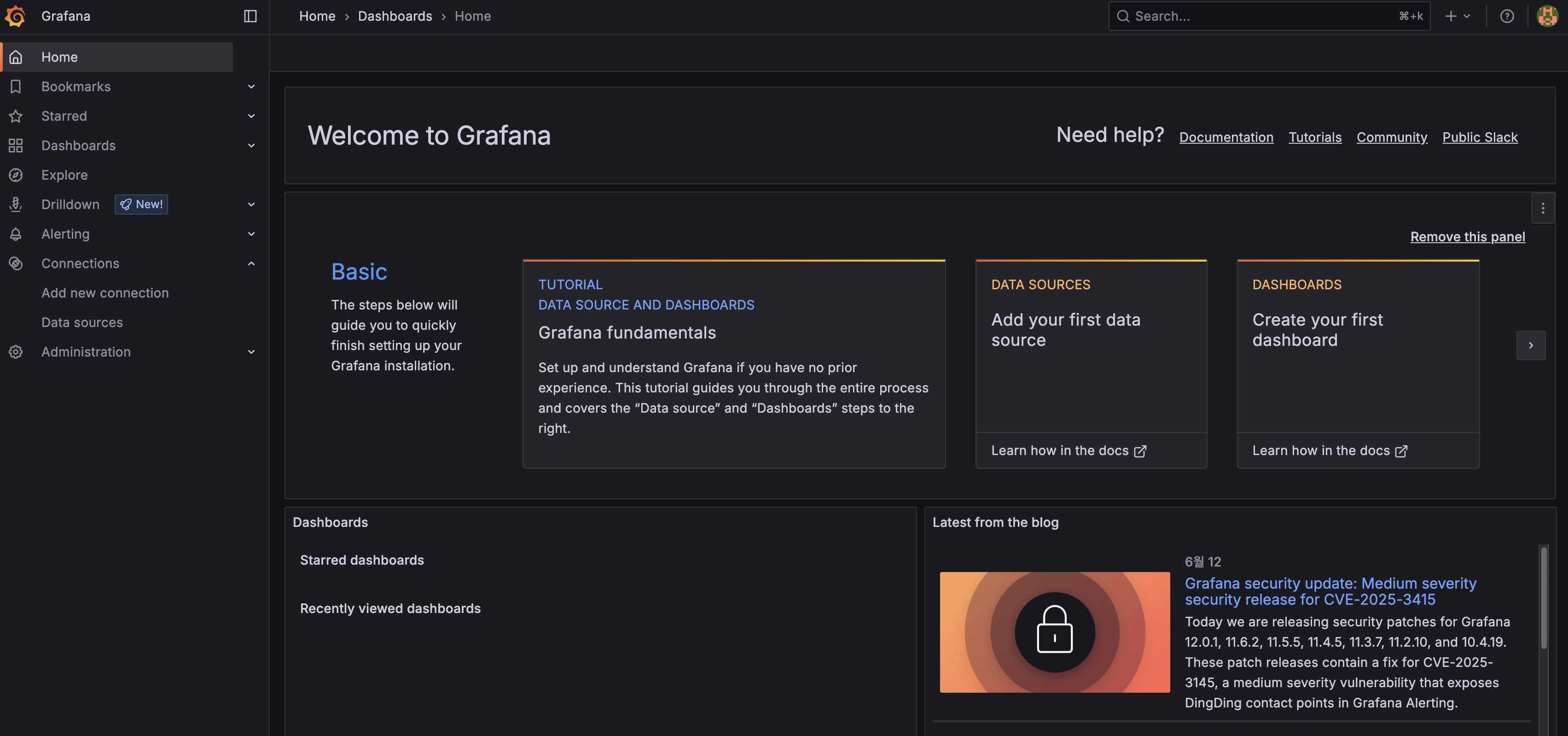Click the Explore compass icon
Viewport: 1568px width, 736px height.
(x=16, y=175)
